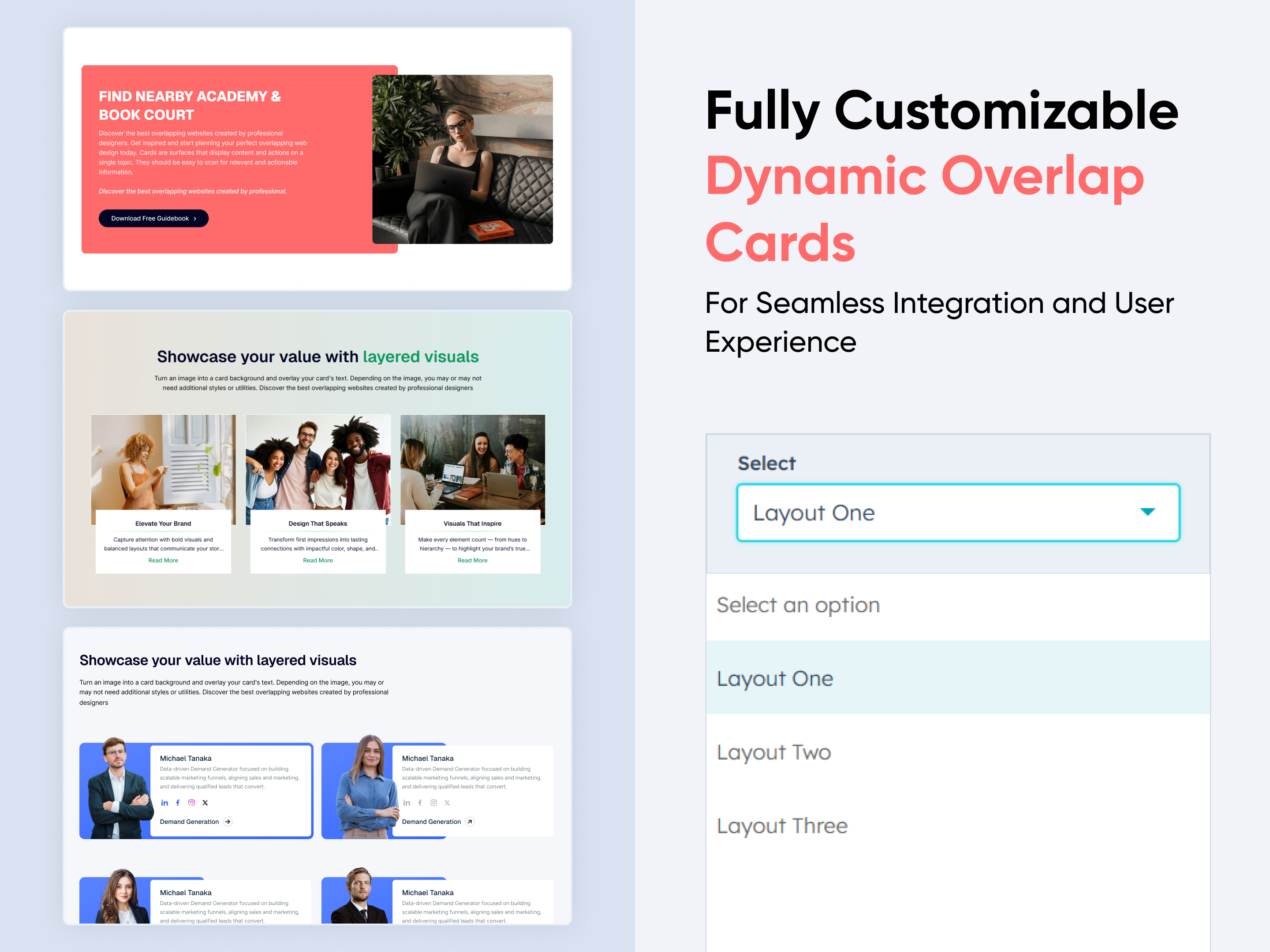1270x952 pixels.
Task: Click Download Free Guidebook button
Action: (x=153, y=218)
